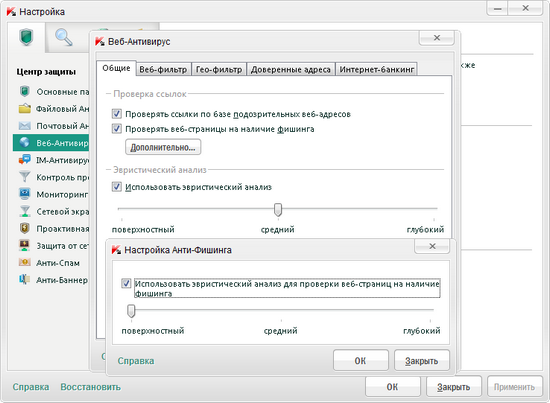Switch to Веб-фильтр tab

163,69
